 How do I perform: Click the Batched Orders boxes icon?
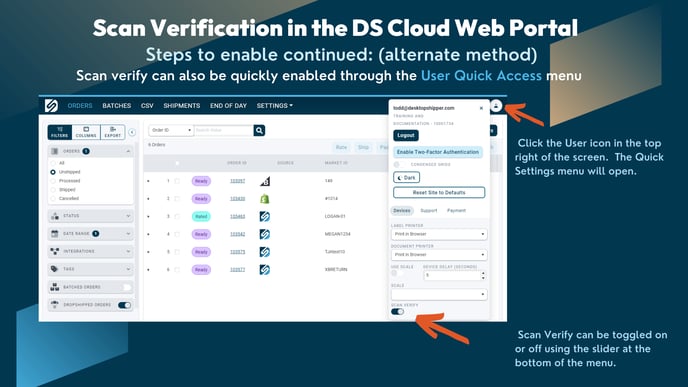tap(55, 287)
